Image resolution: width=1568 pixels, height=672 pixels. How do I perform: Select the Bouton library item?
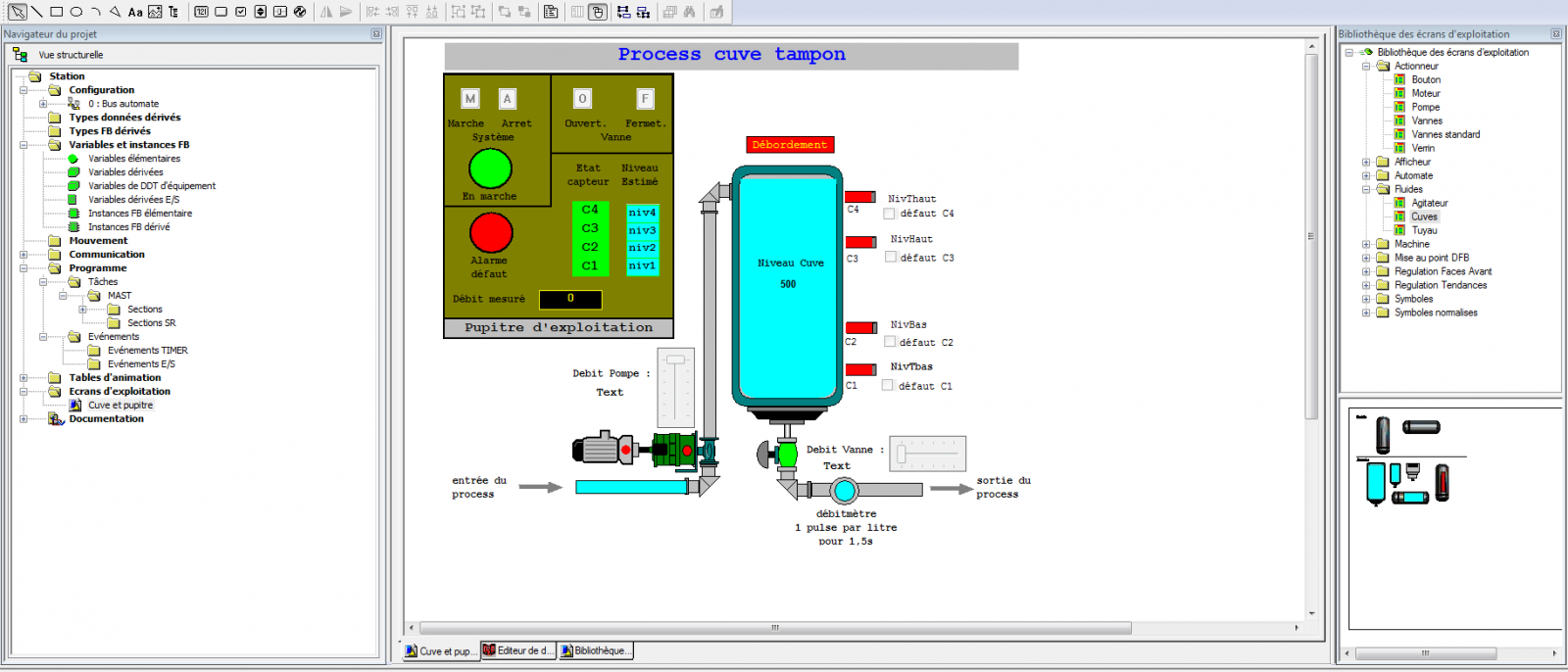(x=1426, y=79)
